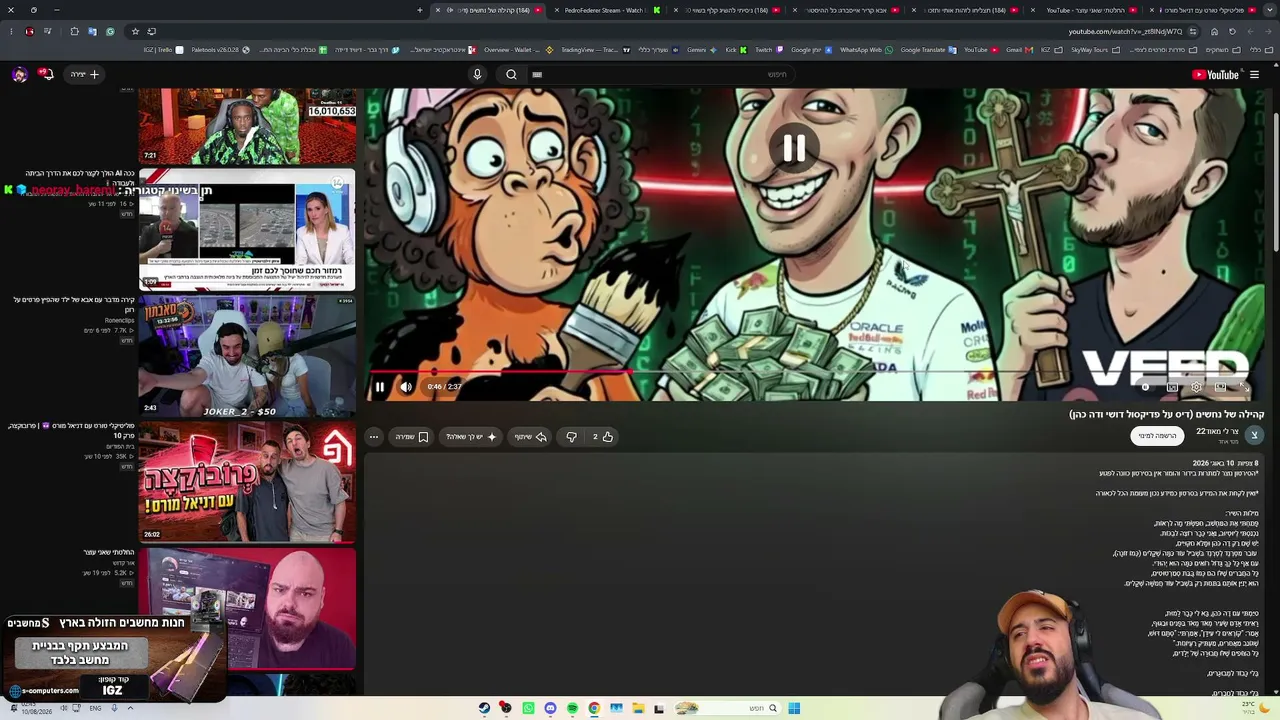Click the white Subscribe button
This screenshot has height=720, width=1280.
click(x=1158, y=436)
